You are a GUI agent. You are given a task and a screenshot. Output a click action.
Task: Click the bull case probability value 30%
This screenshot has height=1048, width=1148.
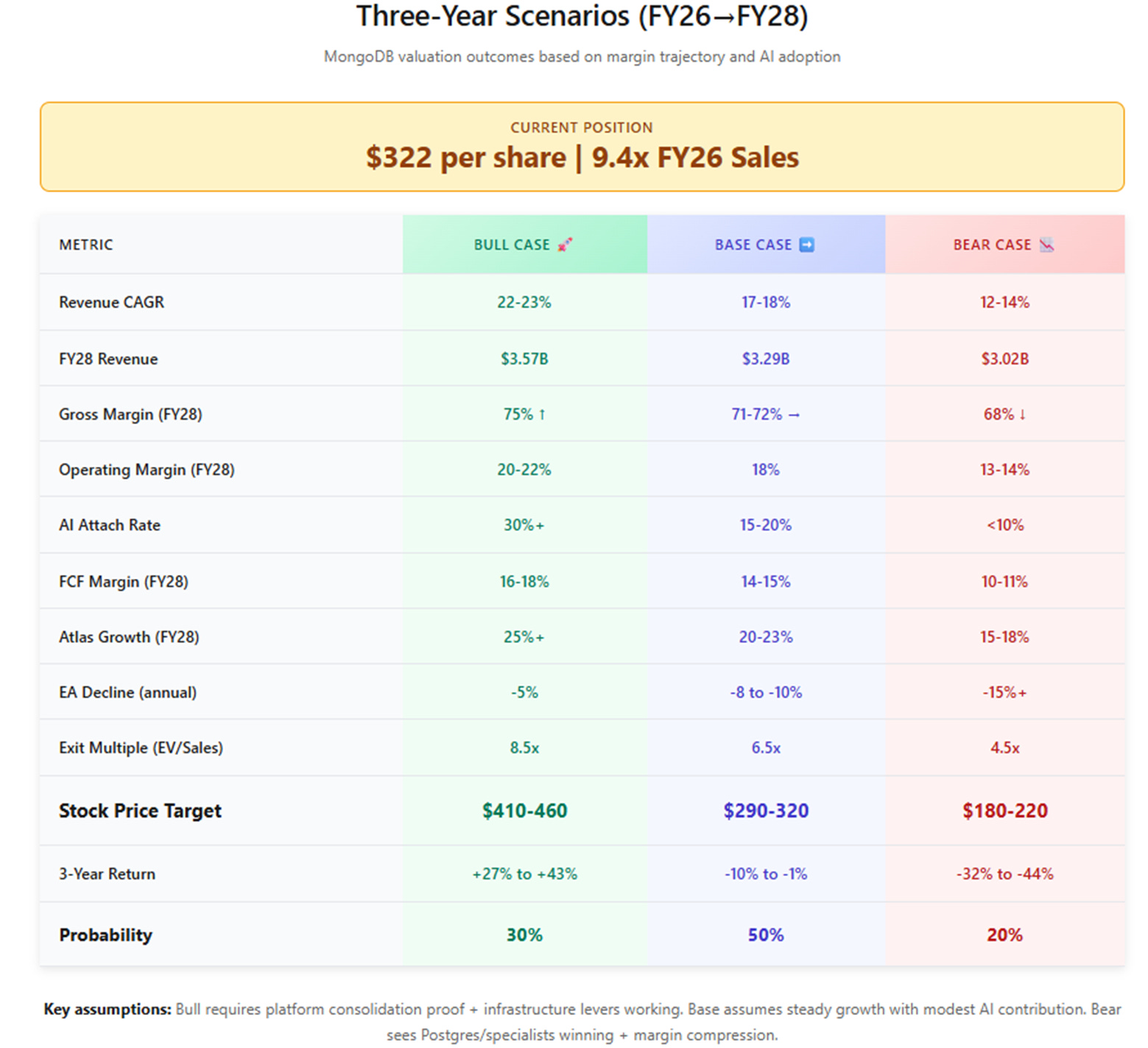(524, 935)
